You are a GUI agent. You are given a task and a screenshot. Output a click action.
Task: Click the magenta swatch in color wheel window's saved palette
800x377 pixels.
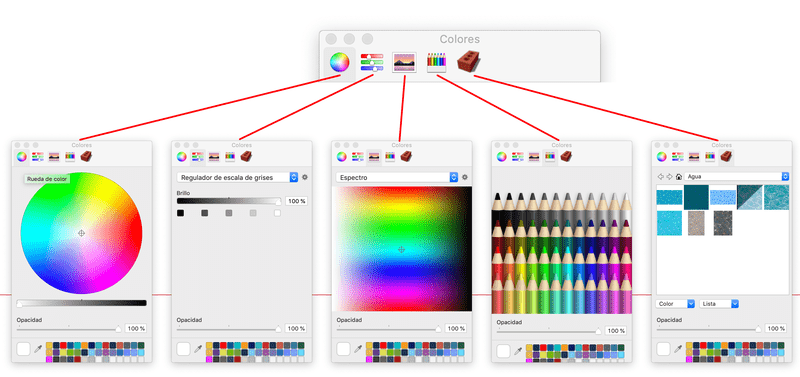point(49,359)
